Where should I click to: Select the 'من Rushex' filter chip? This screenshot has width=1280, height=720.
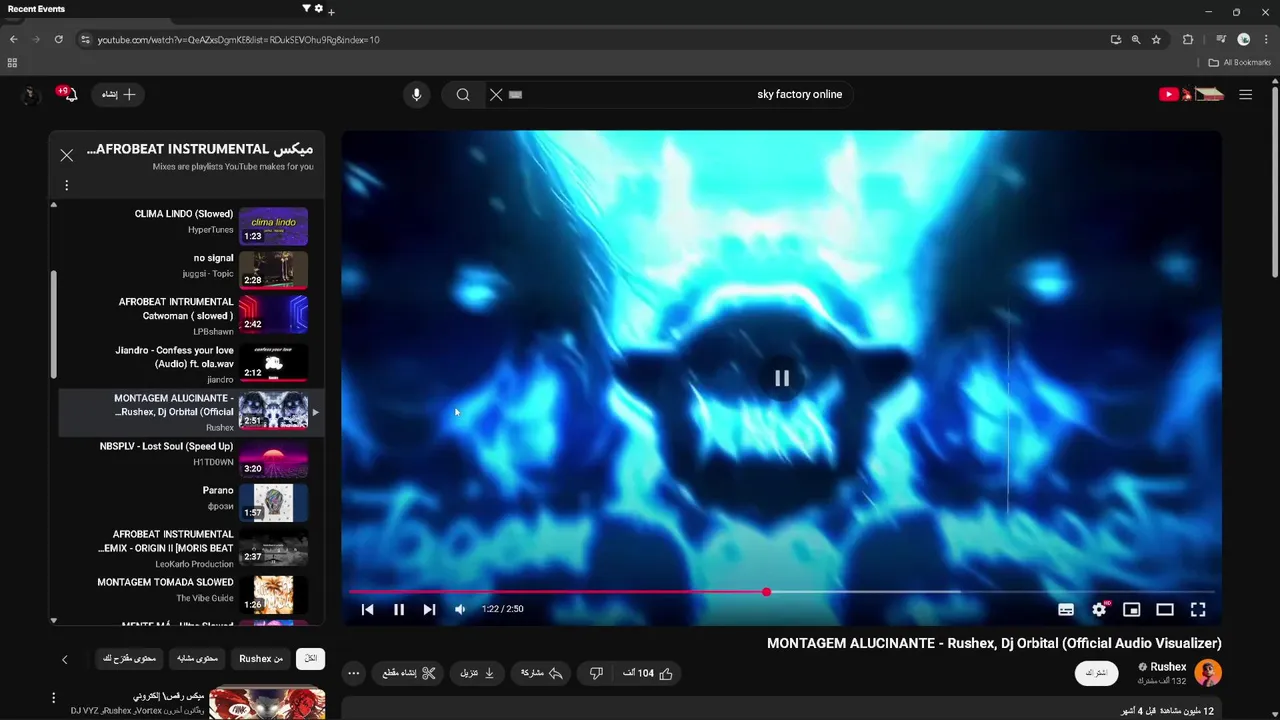(x=261, y=659)
